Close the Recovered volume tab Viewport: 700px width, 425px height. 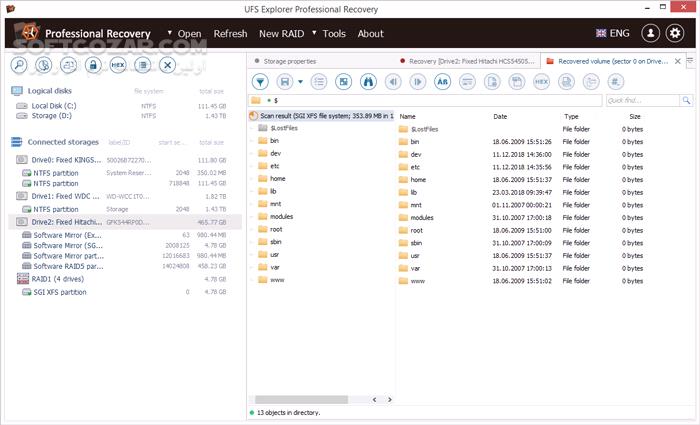coord(678,61)
